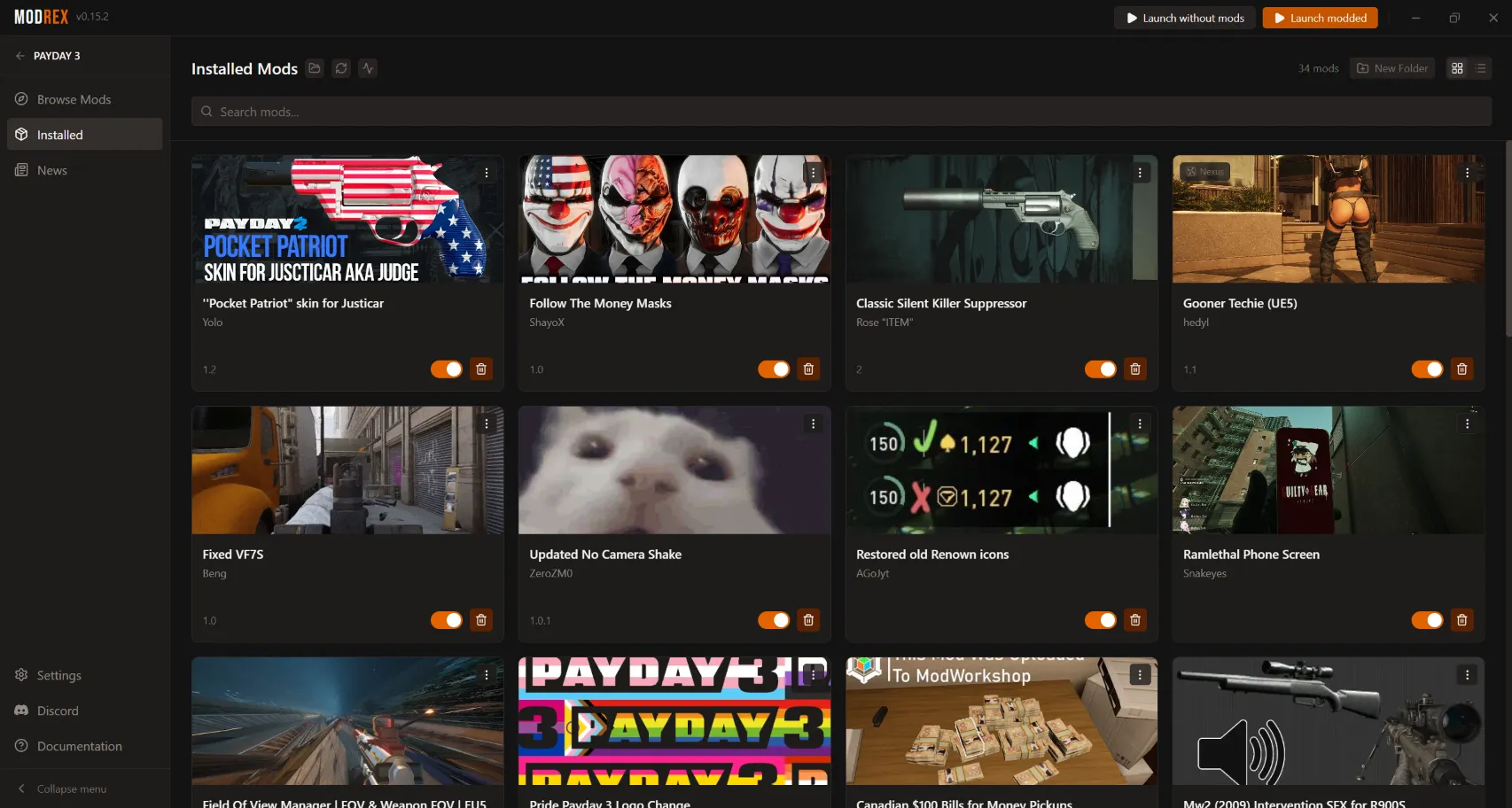Open Browse Mods in sidebar

84,99
